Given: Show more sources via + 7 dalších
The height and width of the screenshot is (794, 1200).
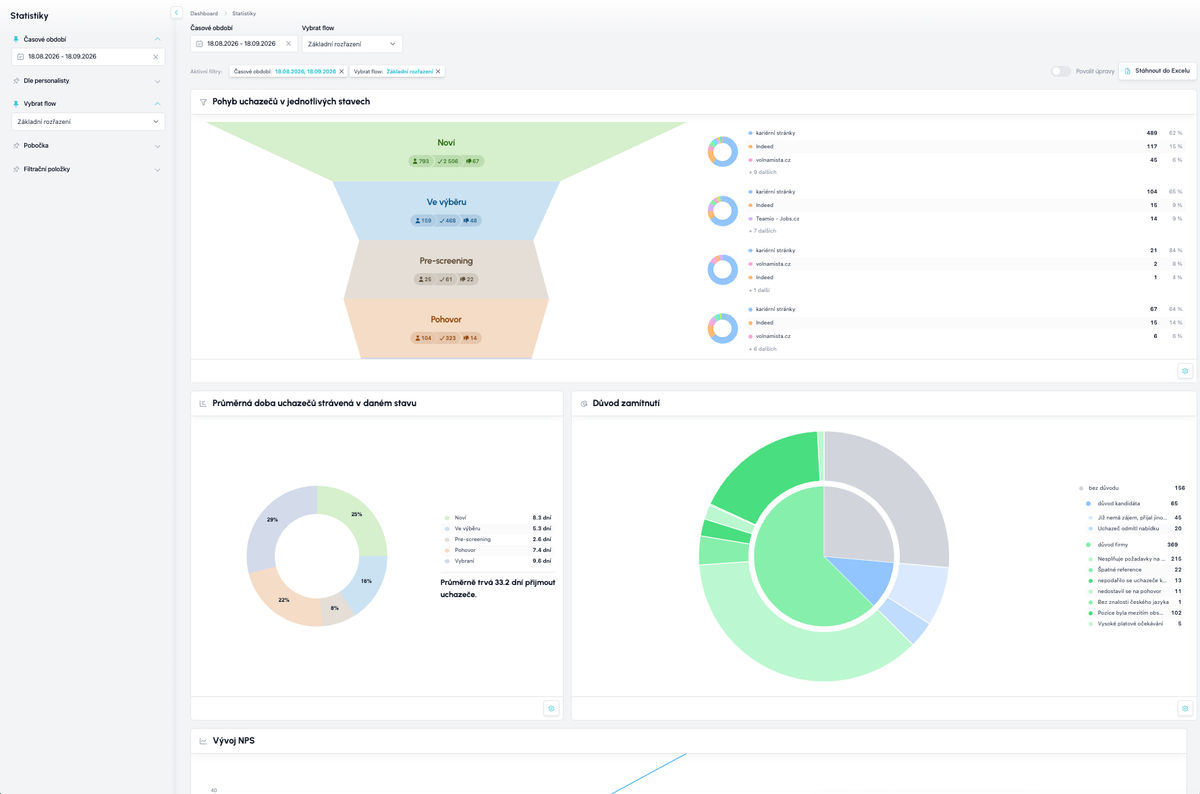Looking at the screenshot, I should 763,231.
